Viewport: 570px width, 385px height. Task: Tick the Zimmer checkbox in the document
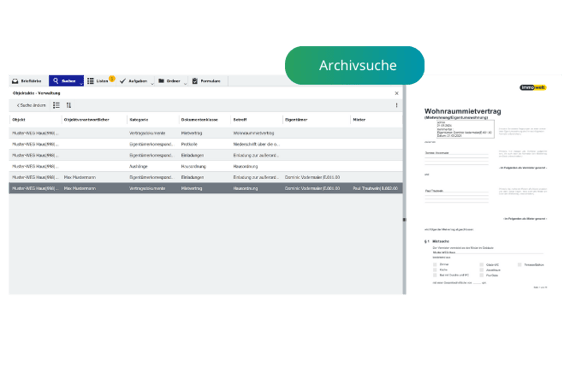(x=435, y=265)
